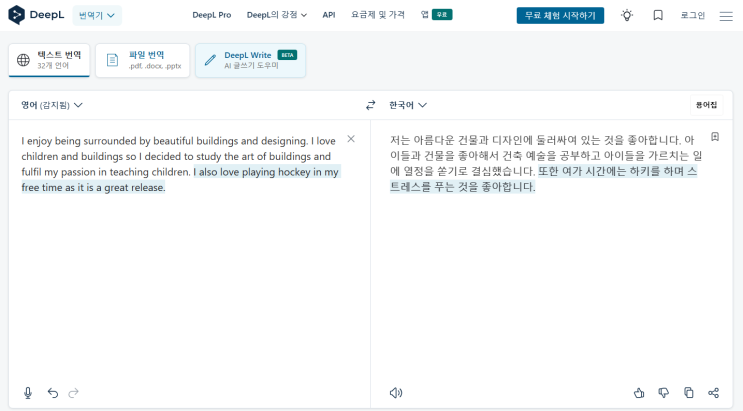This screenshot has width=743, height=411.
Task: Expand the source language 영어 (감지됨) dropdown
Action: point(52,105)
